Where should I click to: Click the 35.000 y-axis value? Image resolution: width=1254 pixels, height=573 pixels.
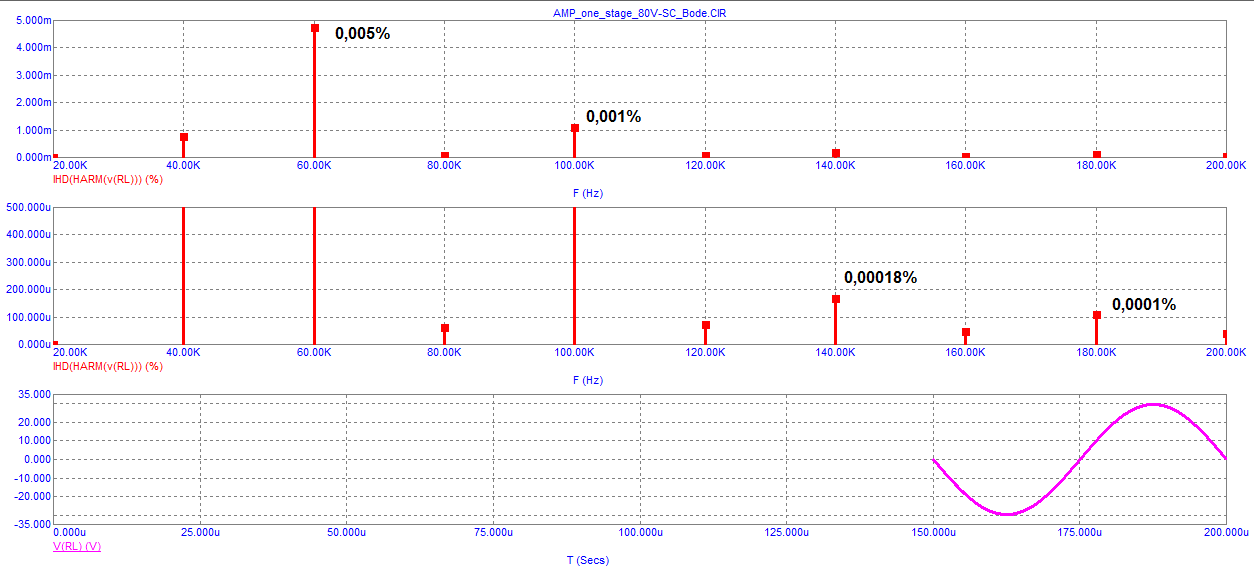[x=34, y=394]
